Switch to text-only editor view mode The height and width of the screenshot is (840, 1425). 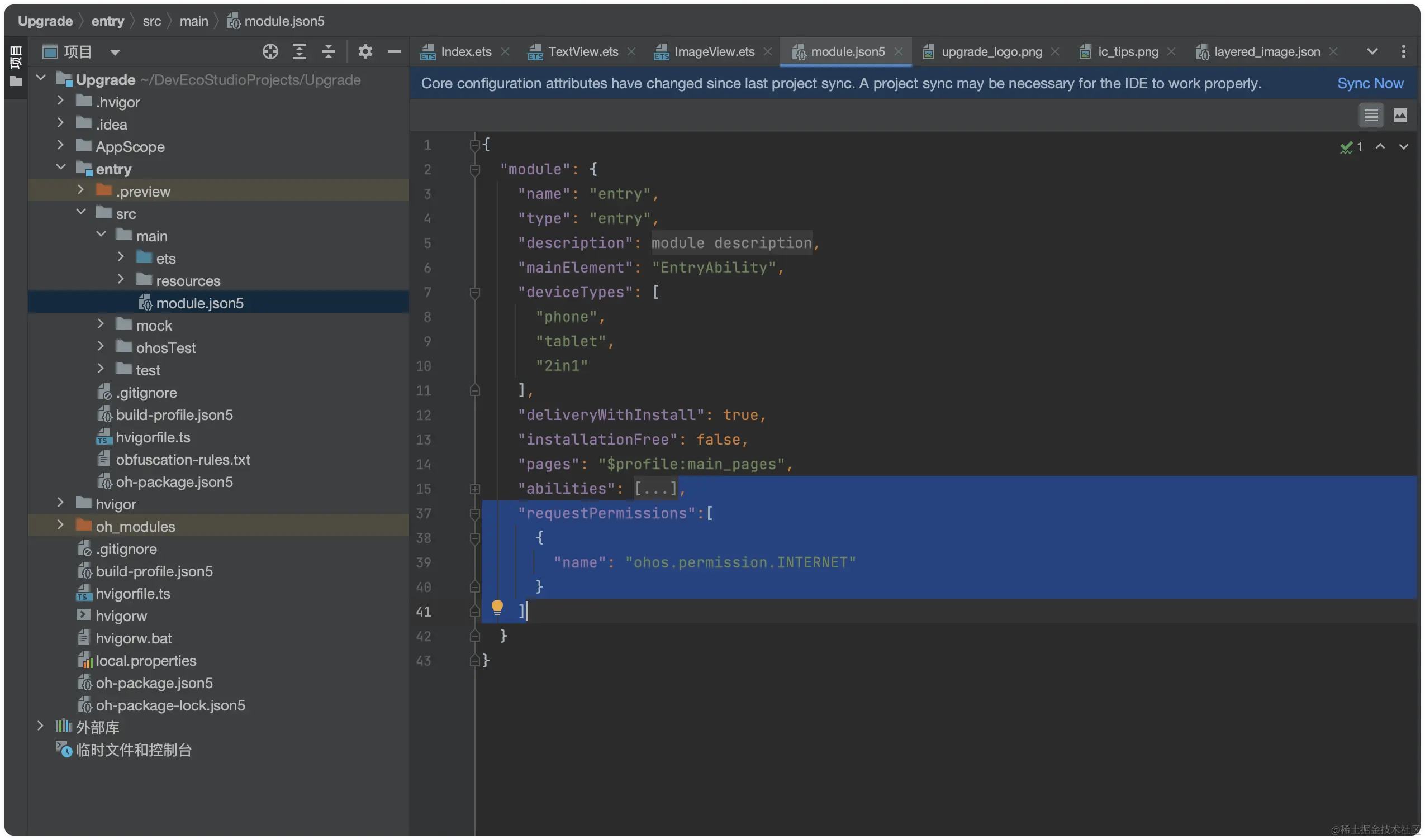(x=1371, y=116)
